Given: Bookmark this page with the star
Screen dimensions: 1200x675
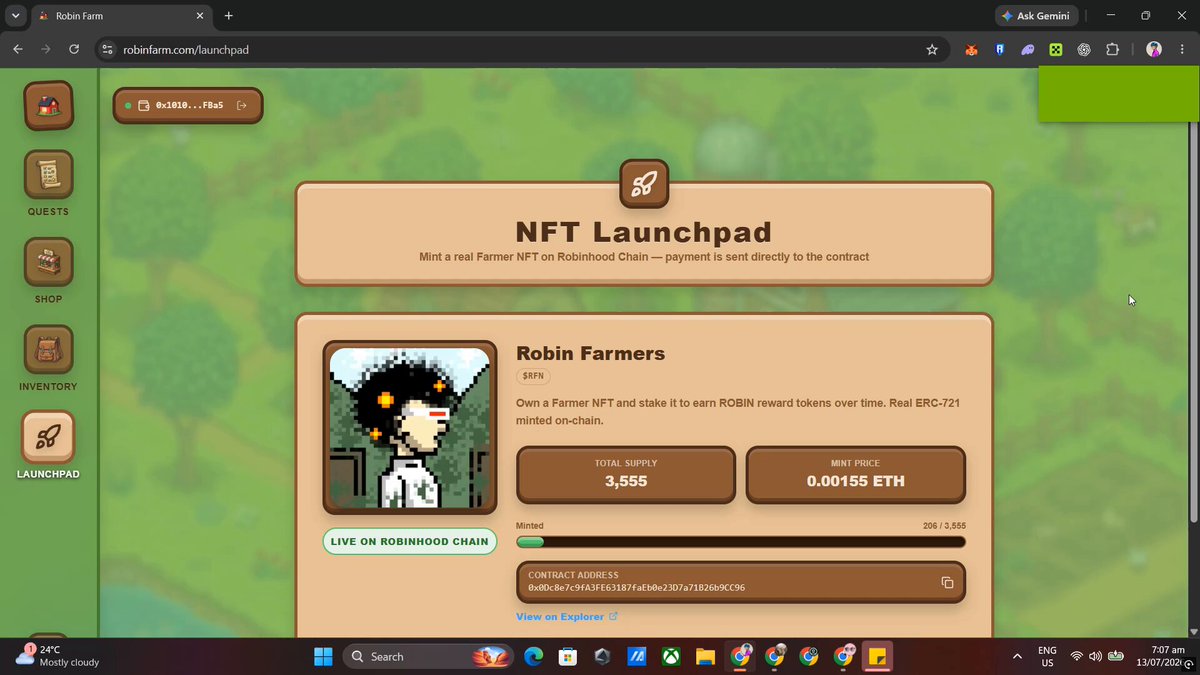Looking at the screenshot, I should pyautogui.click(x=932, y=49).
